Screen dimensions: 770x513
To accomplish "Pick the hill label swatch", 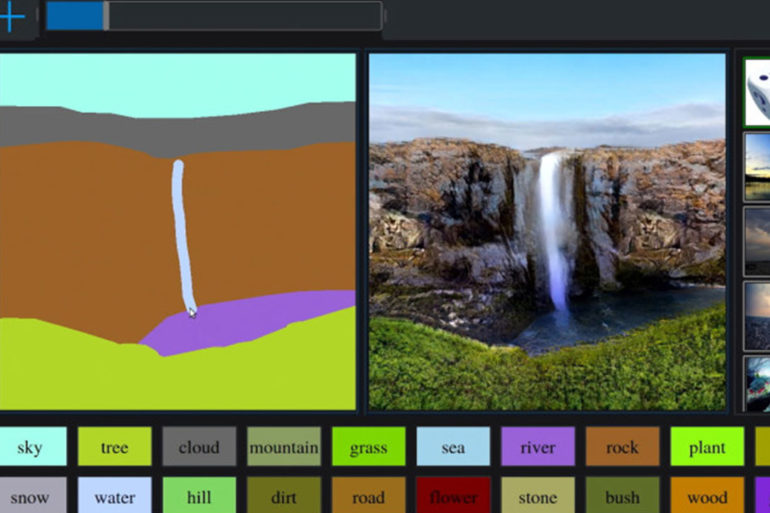I will [x=199, y=495].
